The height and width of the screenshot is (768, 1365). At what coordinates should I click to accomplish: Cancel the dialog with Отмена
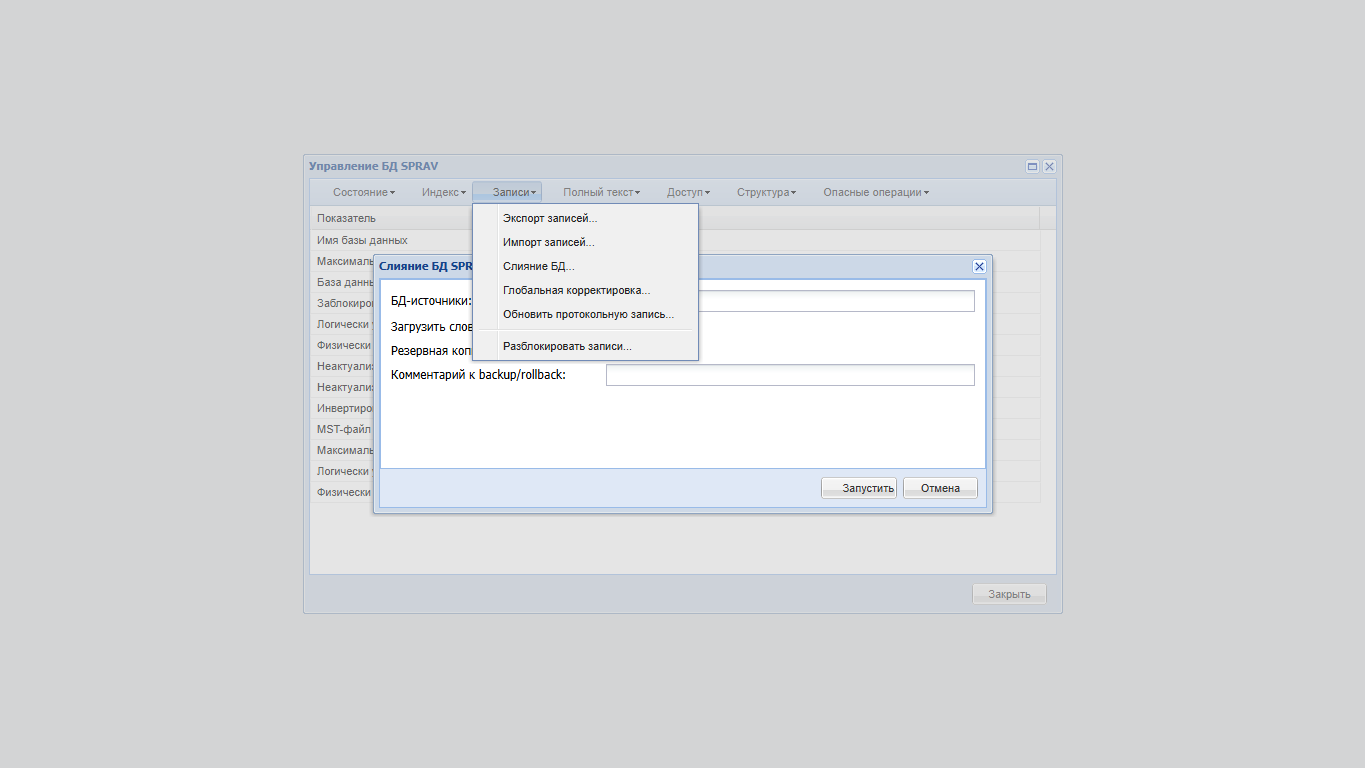(x=940, y=488)
